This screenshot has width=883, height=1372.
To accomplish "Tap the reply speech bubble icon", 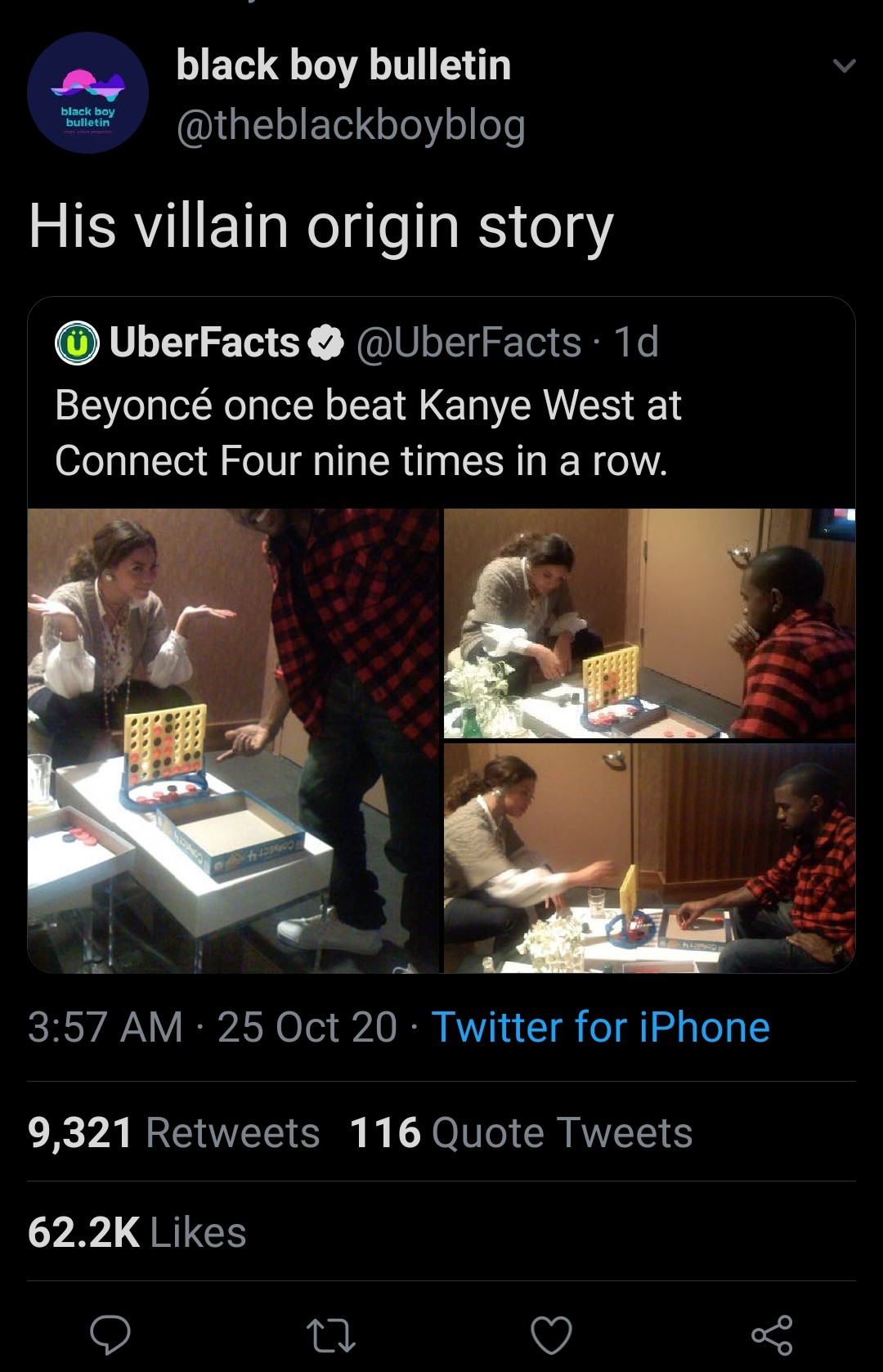I will coord(110,1334).
